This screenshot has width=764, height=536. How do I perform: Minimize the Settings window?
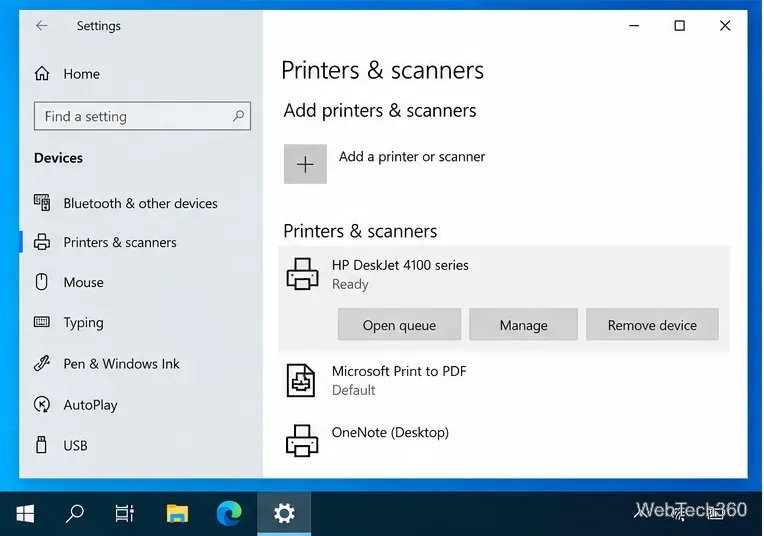[x=634, y=25]
